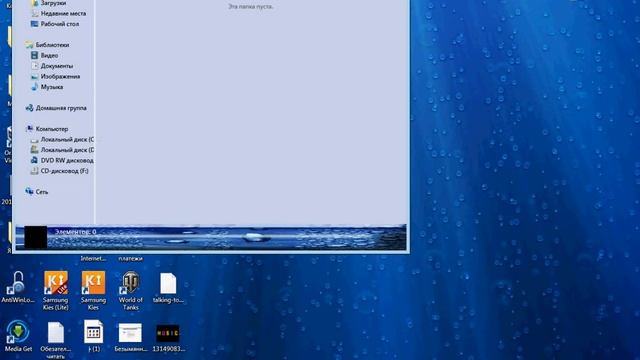Click the Домашняя группа icon
The width and height of the screenshot is (640, 360).
(29, 108)
